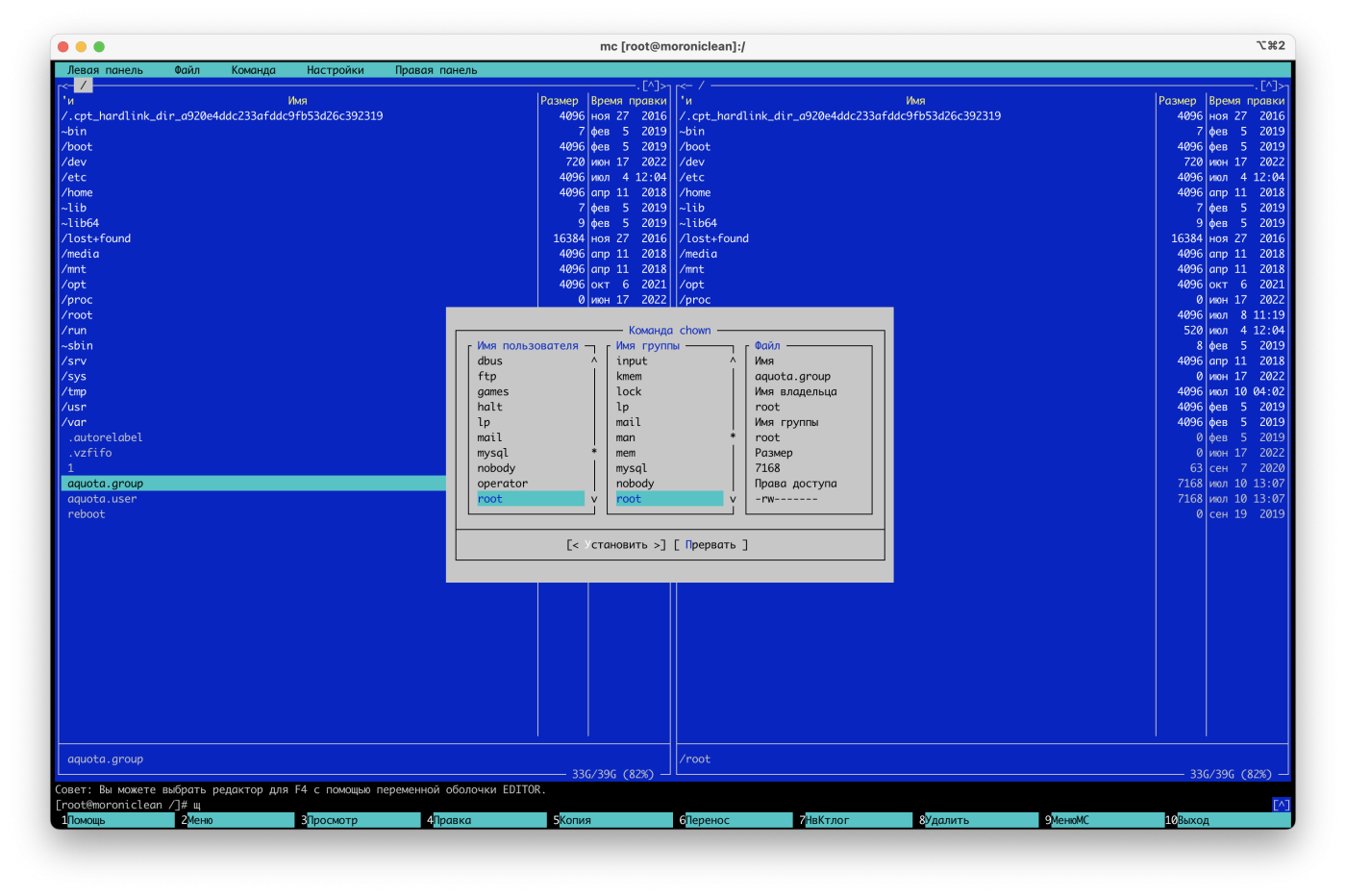The width and height of the screenshot is (1346, 896).
Task: Click function key 8 Удалить
Action: coord(979,820)
